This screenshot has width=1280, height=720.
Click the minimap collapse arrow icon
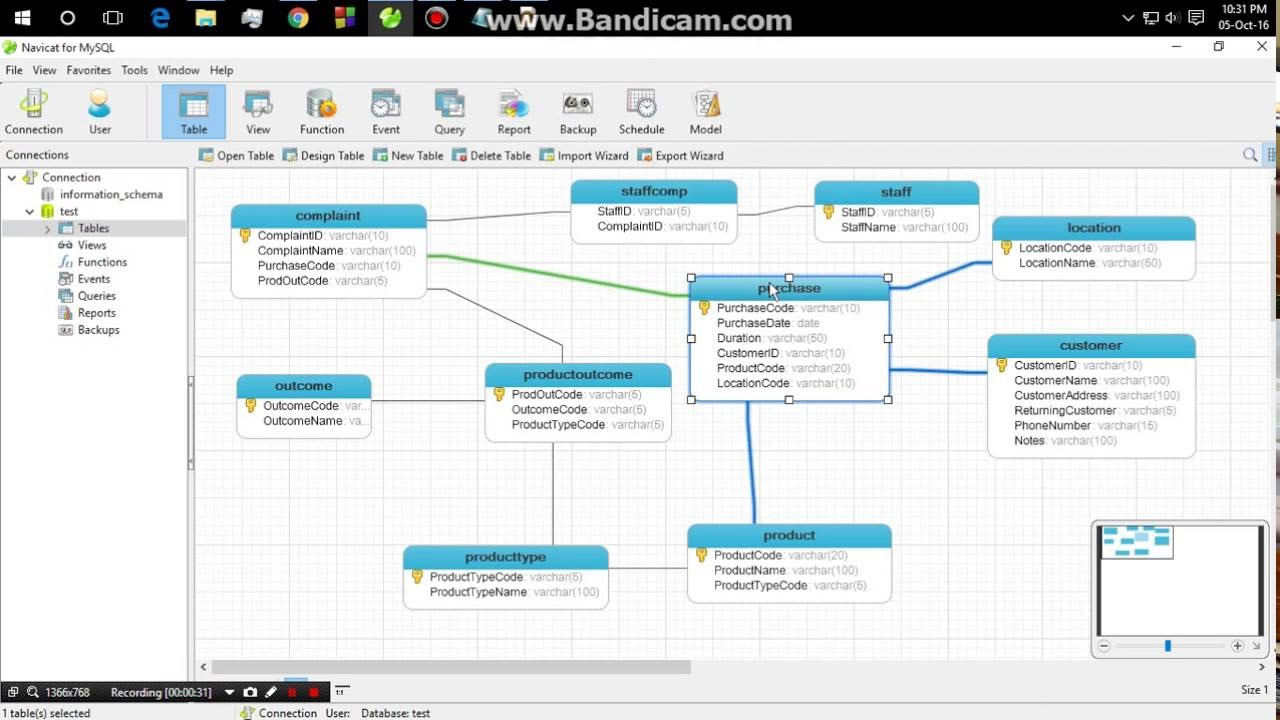tap(1257, 646)
